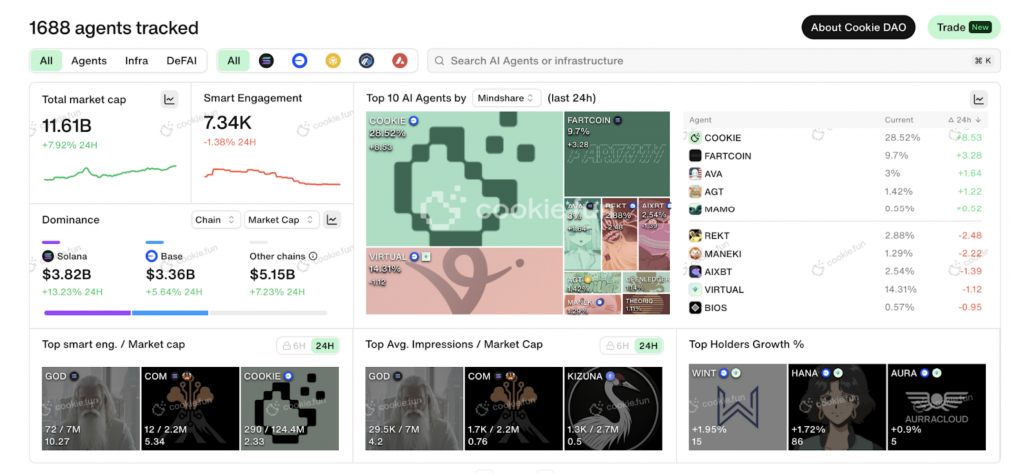1024x476 pixels.
Task: Click the info icon next to Other chains
Action: pyautogui.click(x=313, y=257)
